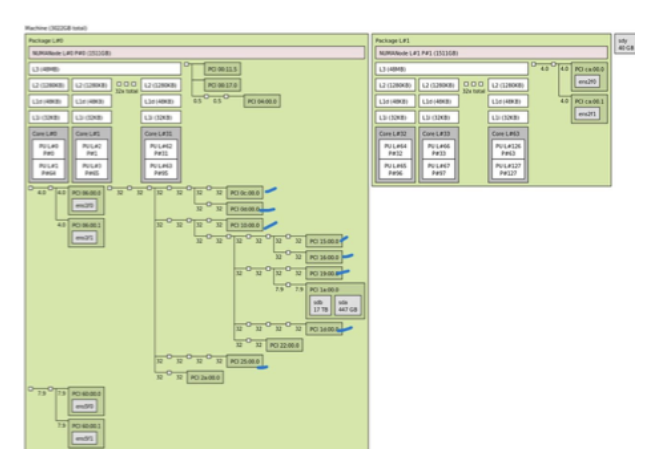Click the sdb 17 TB disk box
This screenshot has width=664, height=470.
coord(320,306)
